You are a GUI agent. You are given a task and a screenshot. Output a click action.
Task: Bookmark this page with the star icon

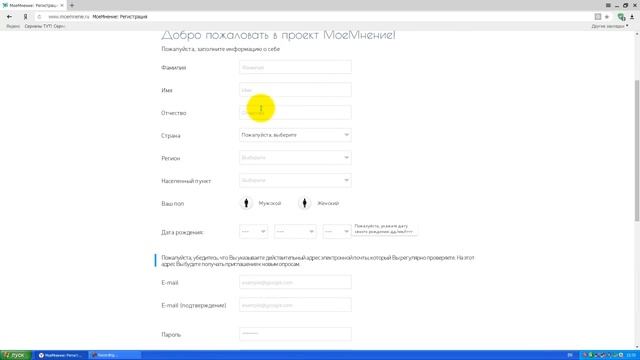[x=607, y=17]
